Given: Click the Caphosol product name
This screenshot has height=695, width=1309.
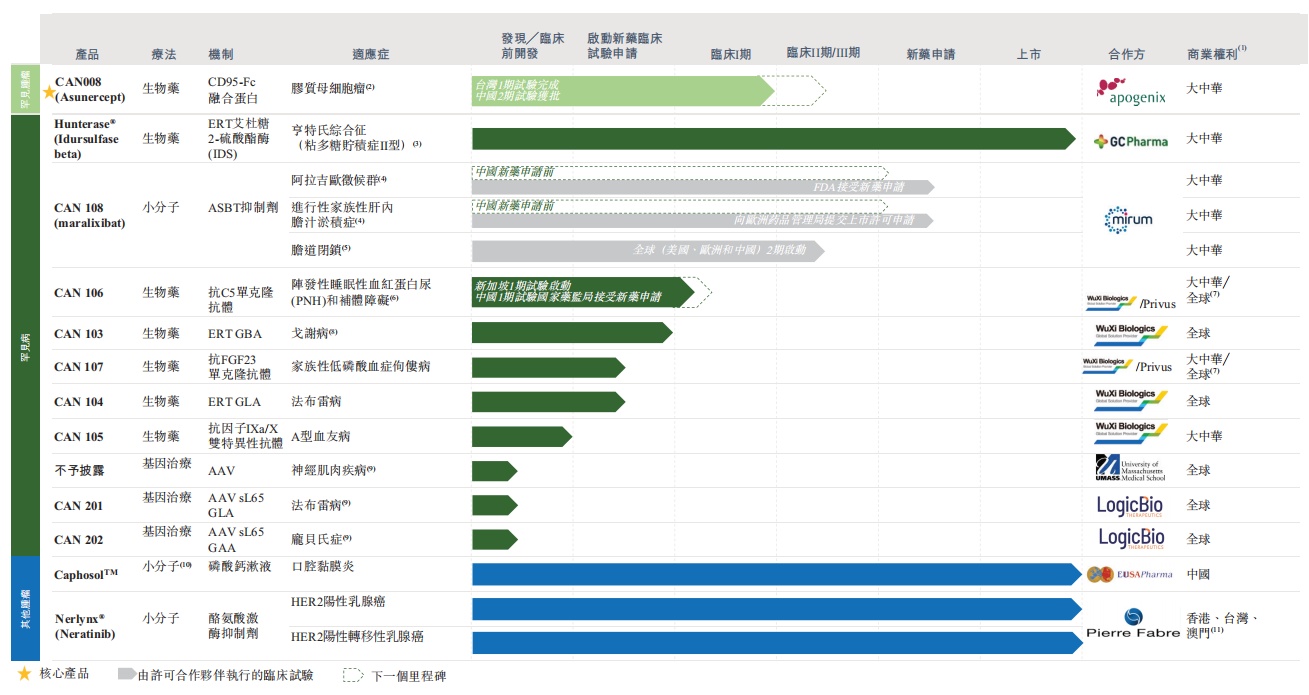Looking at the screenshot, I should (86, 574).
